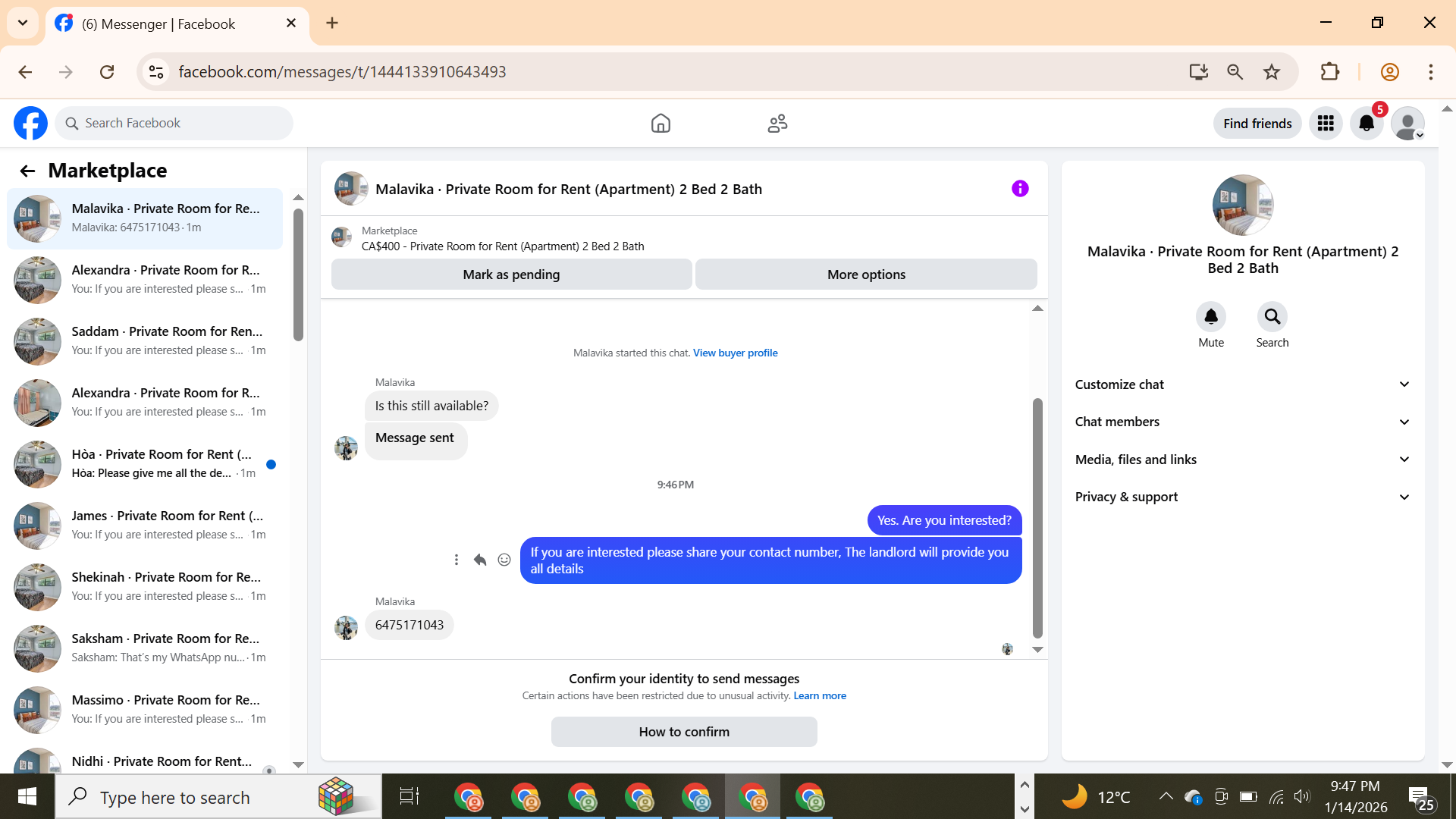This screenshot has height=819, width=1456.
Task: Go back using Marketplace arrow
Action: 27,171
